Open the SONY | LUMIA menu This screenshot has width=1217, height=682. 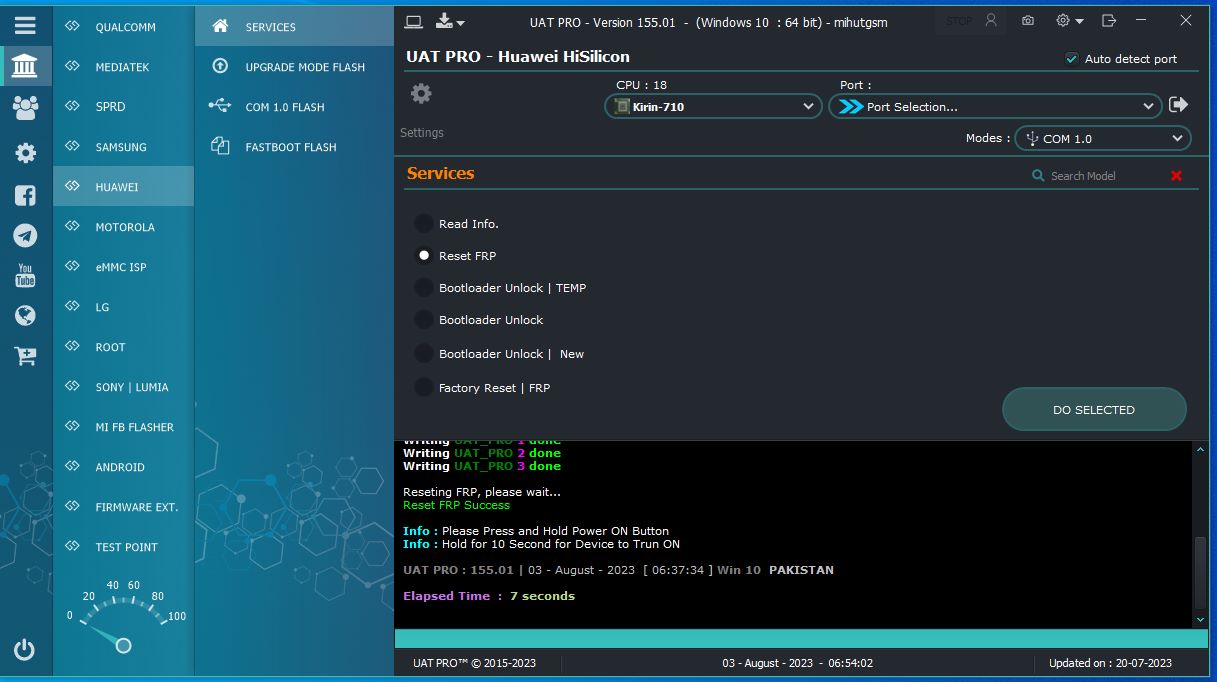tap(124, 387)
